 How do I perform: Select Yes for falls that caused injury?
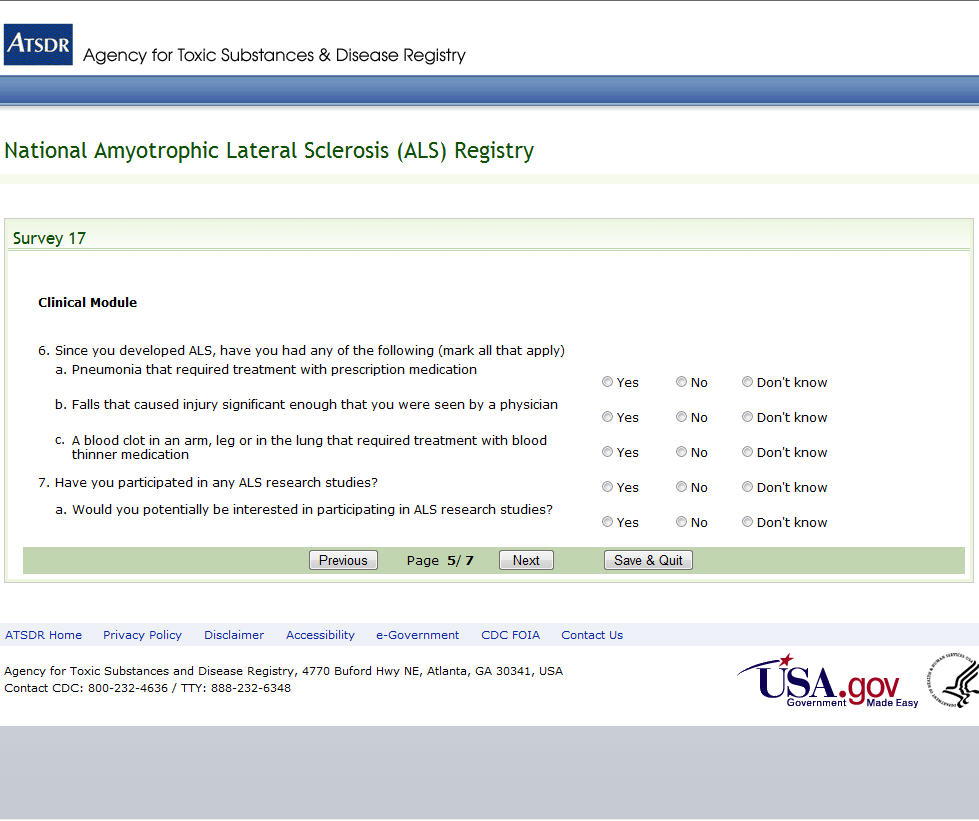tap(607, 417)
